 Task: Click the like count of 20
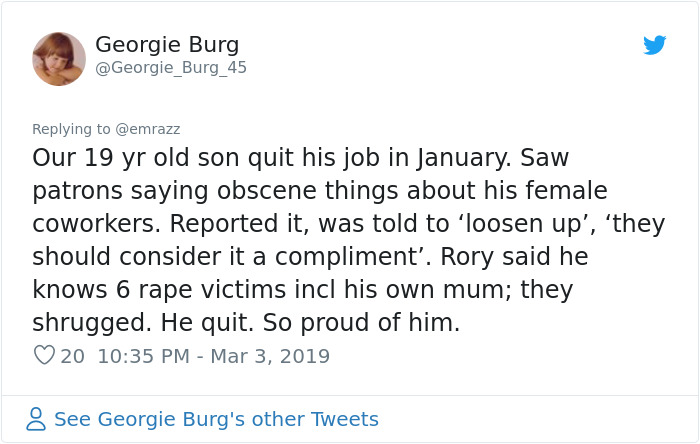click(x=73, y=355)
